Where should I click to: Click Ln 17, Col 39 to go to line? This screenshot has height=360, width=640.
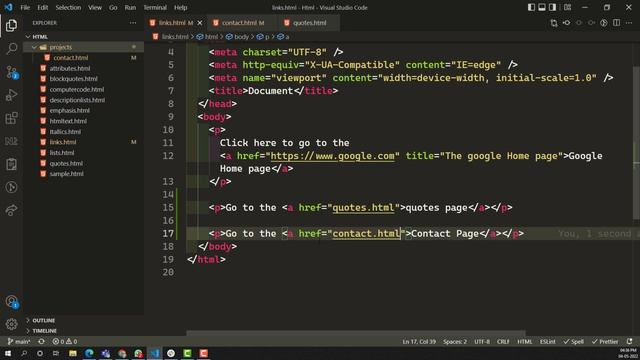pyautogui.click(x=419, y=341)
